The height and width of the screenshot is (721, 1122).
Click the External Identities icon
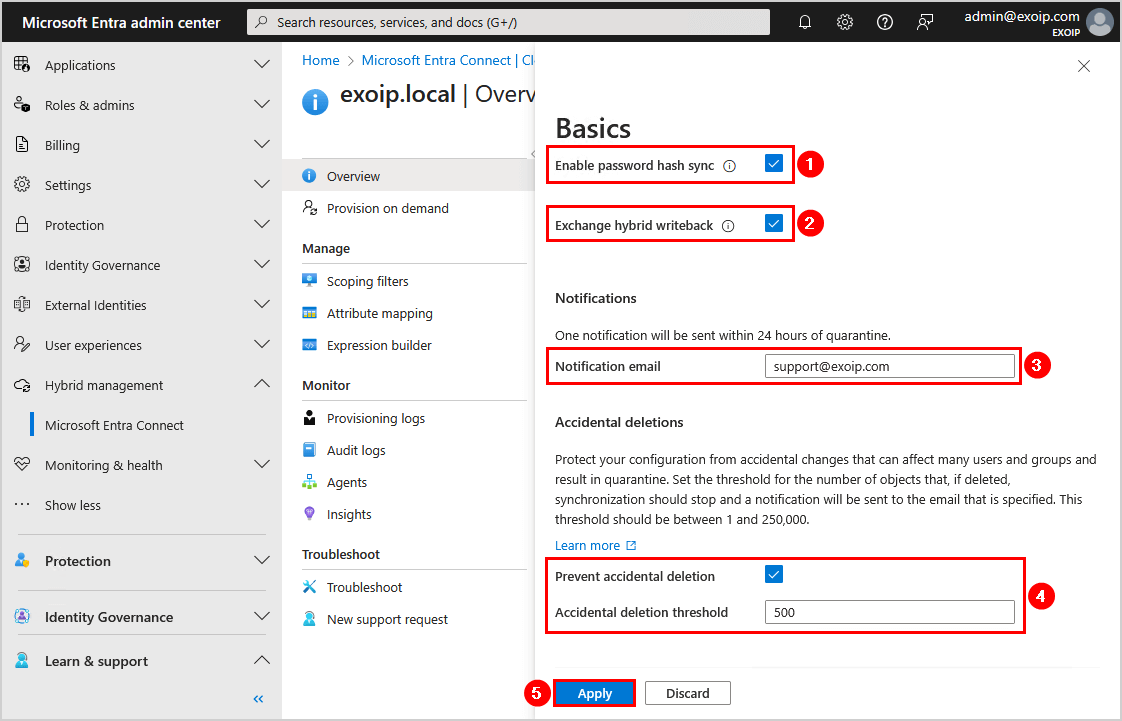click(22, 305)
